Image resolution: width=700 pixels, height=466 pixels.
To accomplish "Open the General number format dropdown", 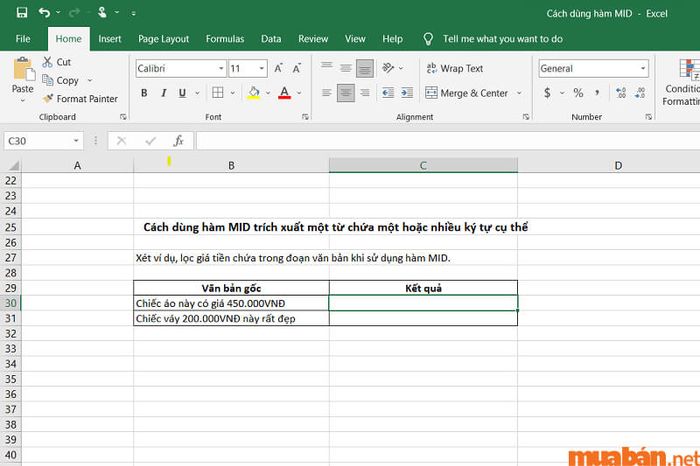I will 643,68.
